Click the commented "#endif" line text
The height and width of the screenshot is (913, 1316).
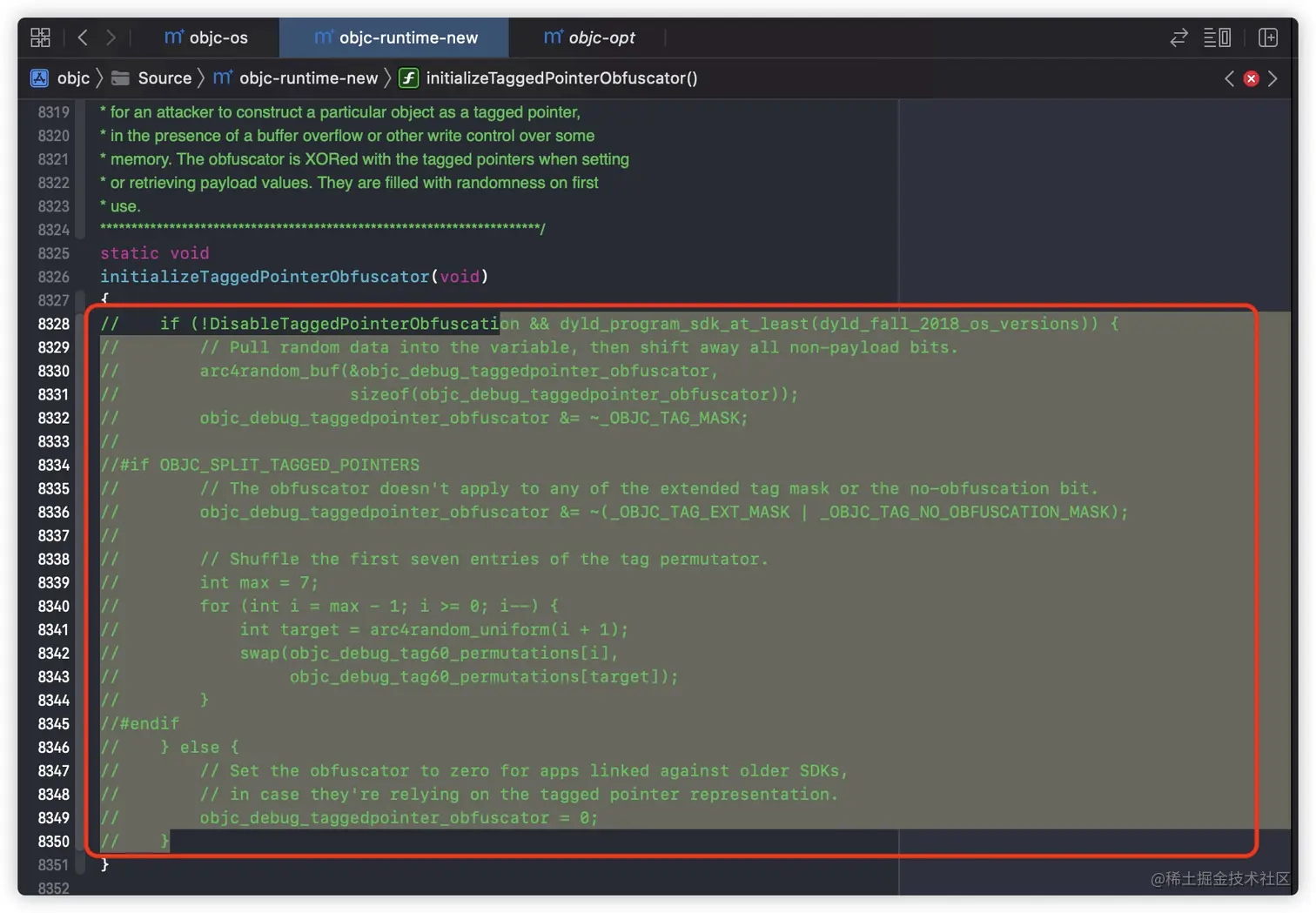140,723
